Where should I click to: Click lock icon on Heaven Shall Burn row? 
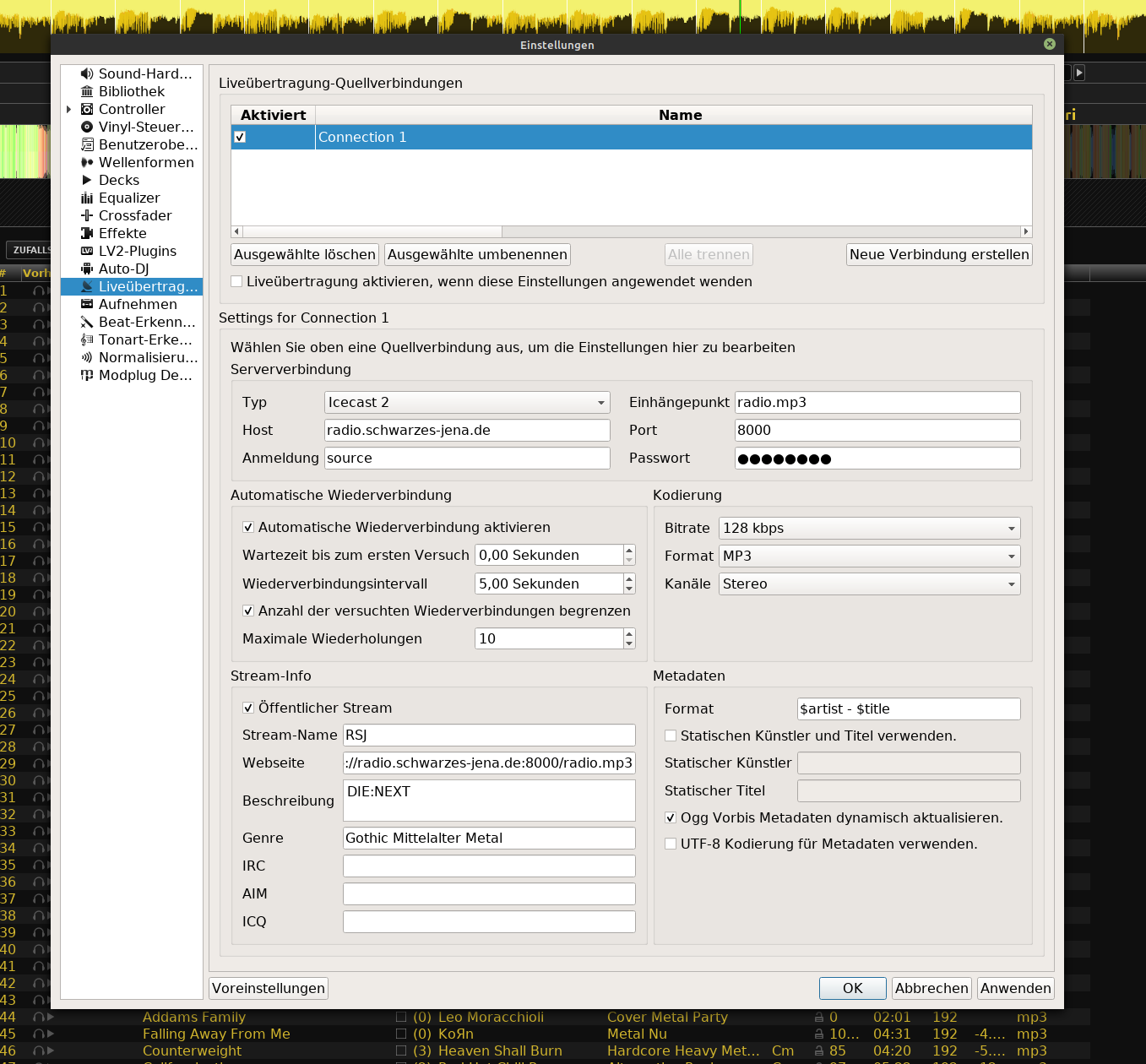[819, 1050]
